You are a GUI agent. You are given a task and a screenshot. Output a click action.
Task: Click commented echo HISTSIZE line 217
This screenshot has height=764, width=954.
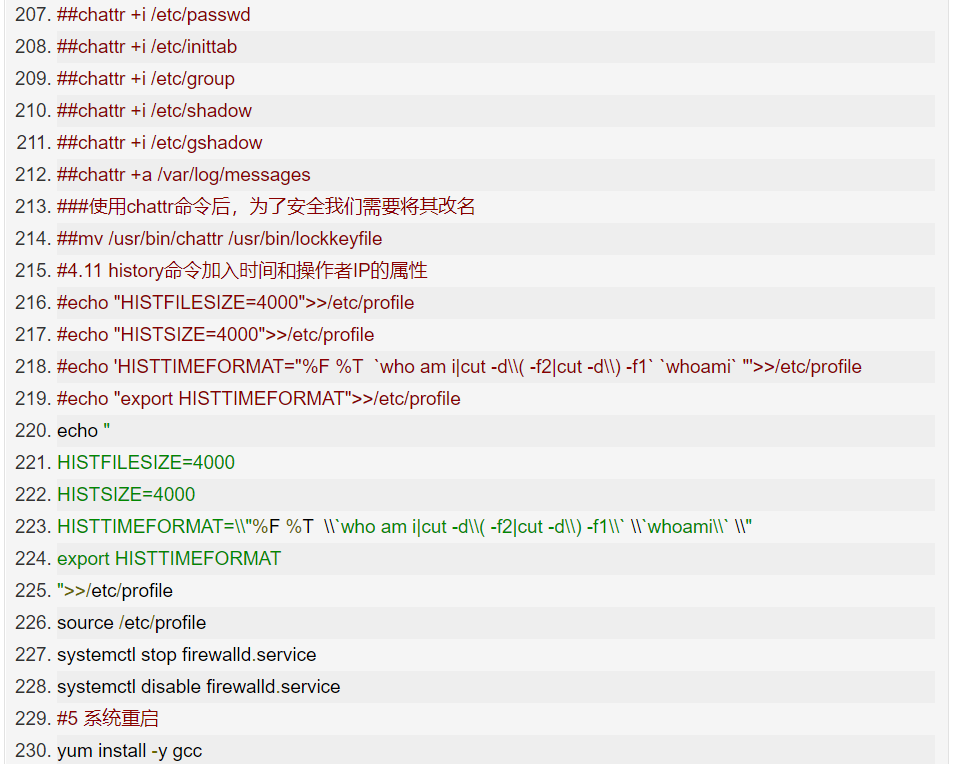(x=215, y=335)
